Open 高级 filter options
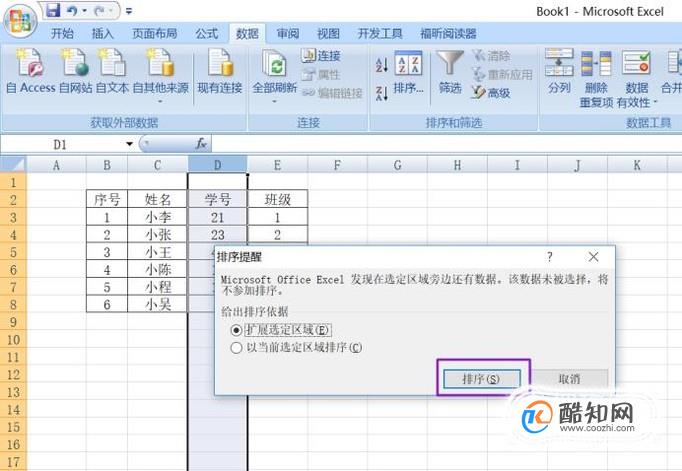Screen dimensions: 682x471 point(491,93)
